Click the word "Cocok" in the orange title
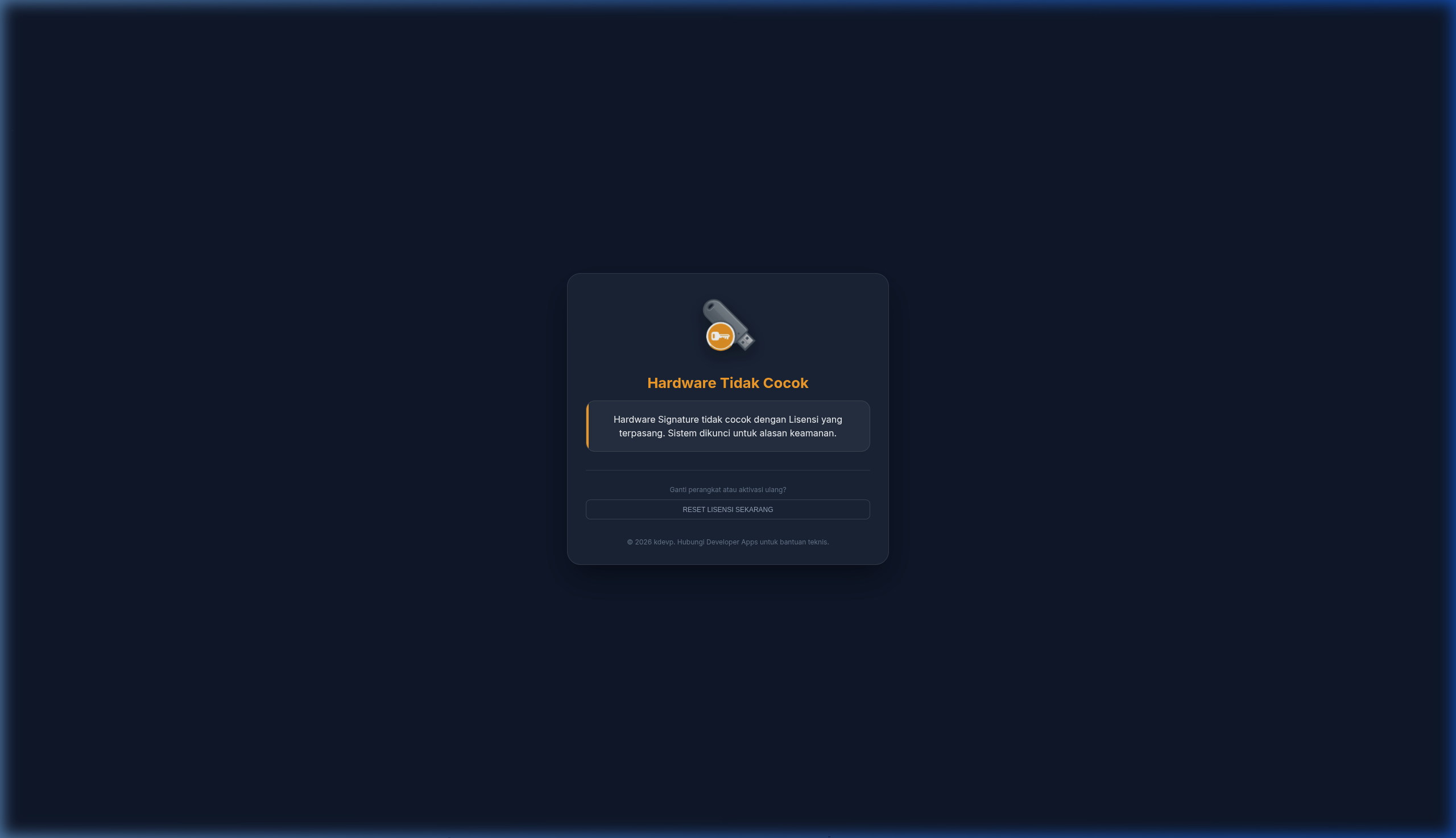 [x=785, y=383]
